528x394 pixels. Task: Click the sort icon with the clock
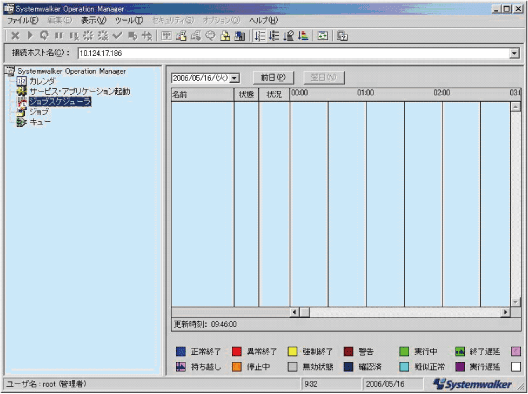click(x=289, y=36)
